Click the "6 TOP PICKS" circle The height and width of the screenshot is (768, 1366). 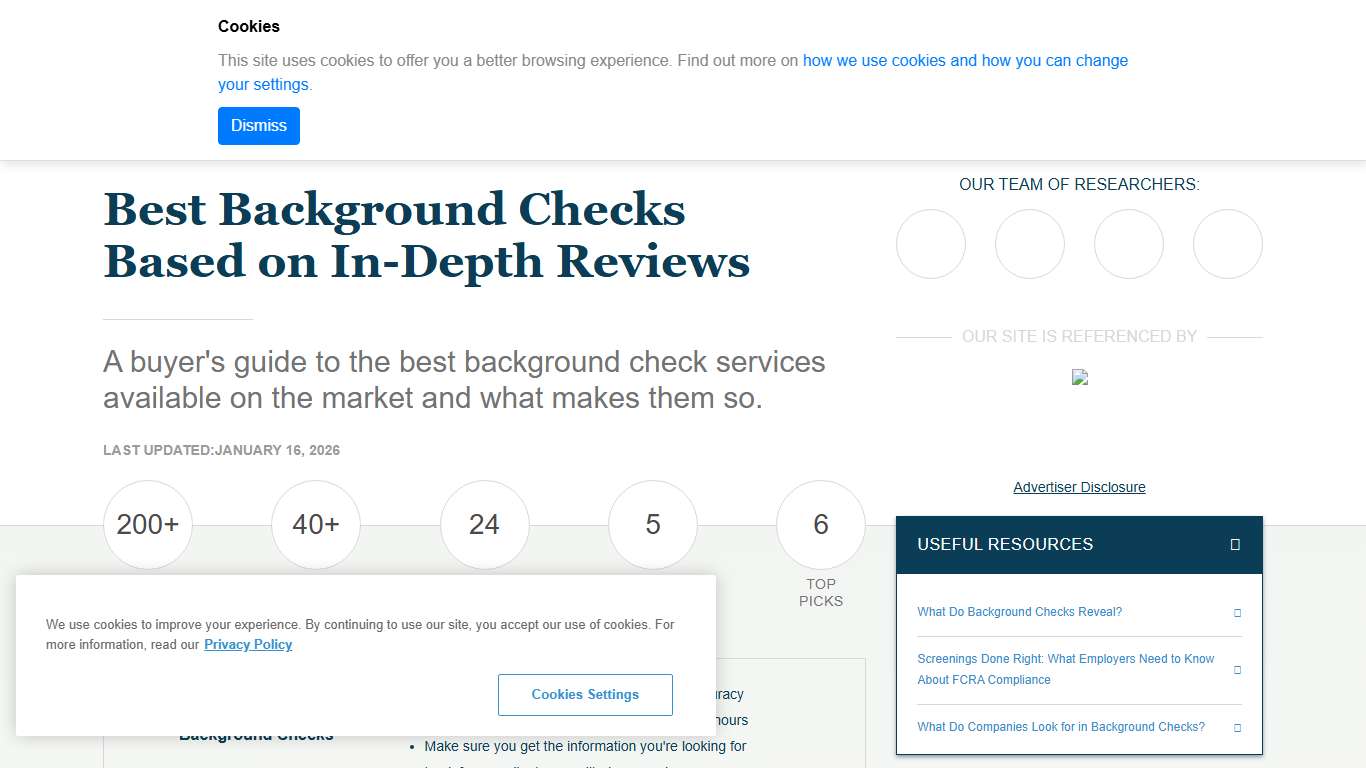point(820,524)
